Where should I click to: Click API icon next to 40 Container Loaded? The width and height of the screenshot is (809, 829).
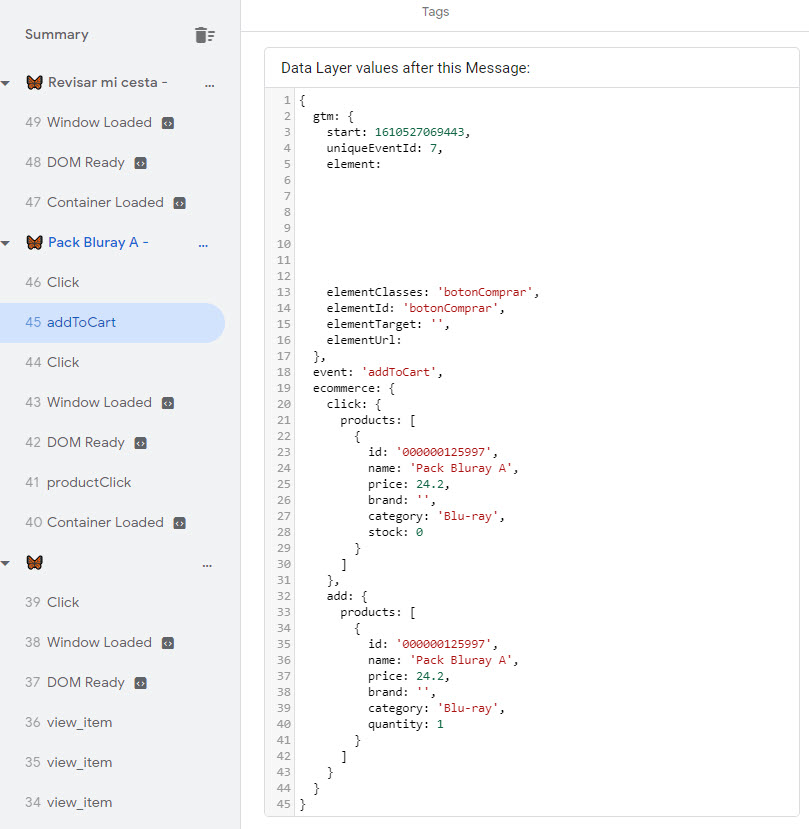click(180, 523)
